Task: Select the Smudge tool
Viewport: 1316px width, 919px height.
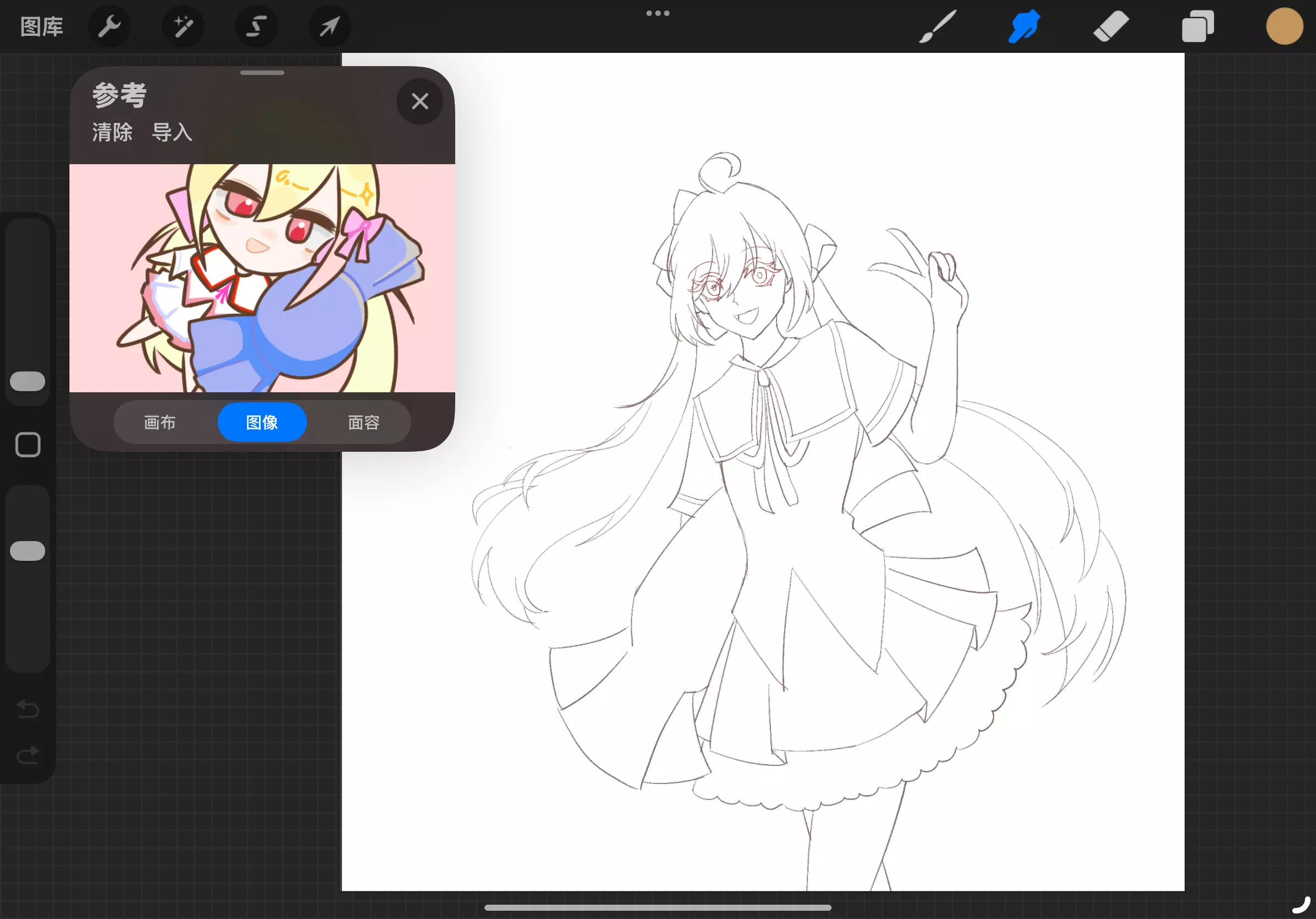Action: tap(1024, 26)
